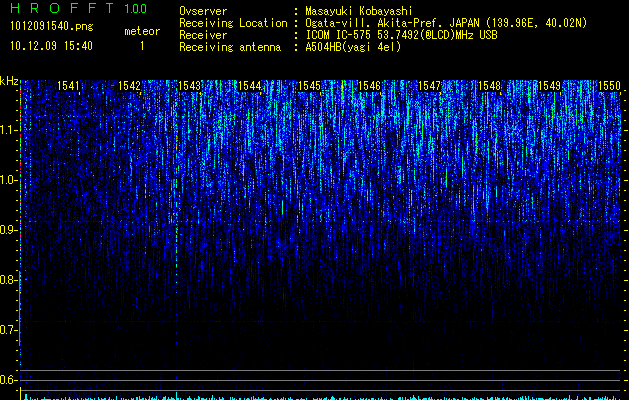This screenshot has width=629, height=400.
Task: Click the 1.1 kHz frequency axis label
Action: (x=8, y=130)
